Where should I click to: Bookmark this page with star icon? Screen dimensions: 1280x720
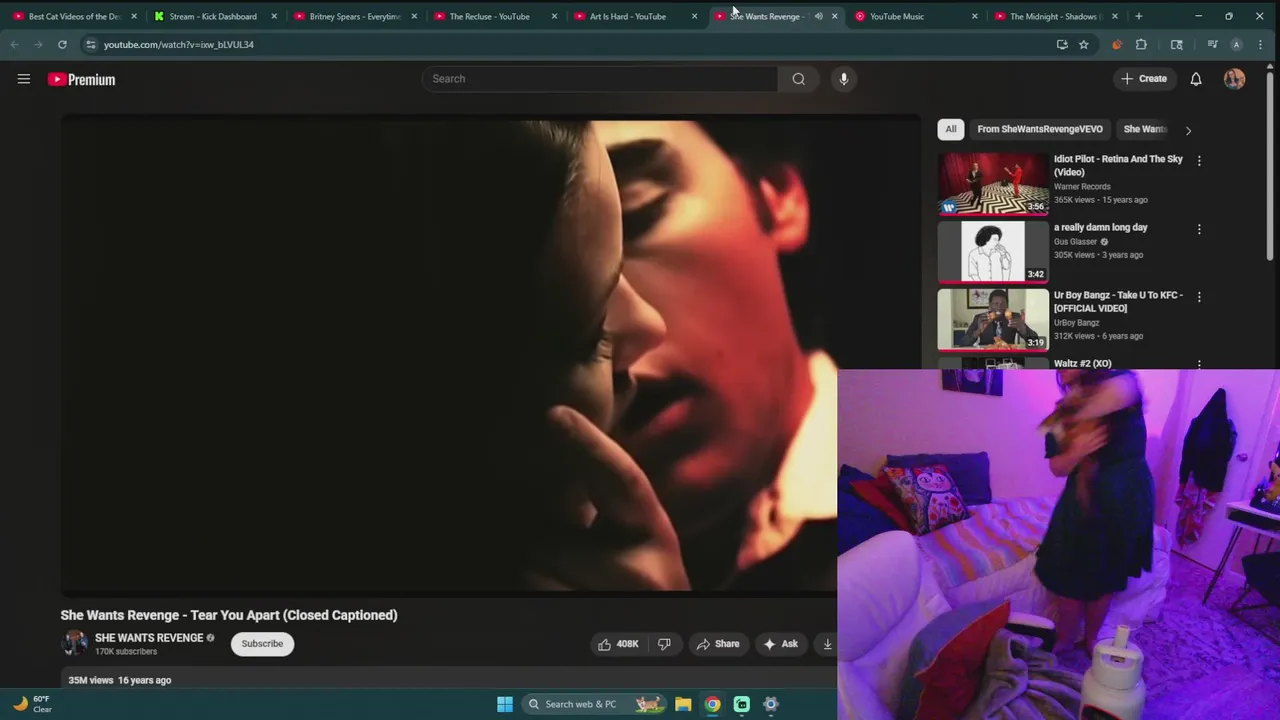[x=1083, y=44]
